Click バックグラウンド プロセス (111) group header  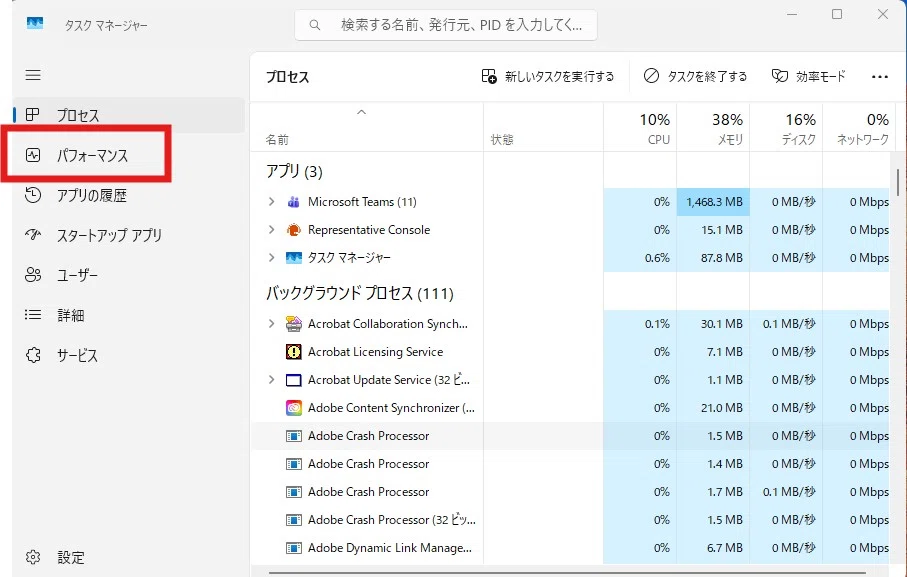pyautogui.click(x=359, y=293)
